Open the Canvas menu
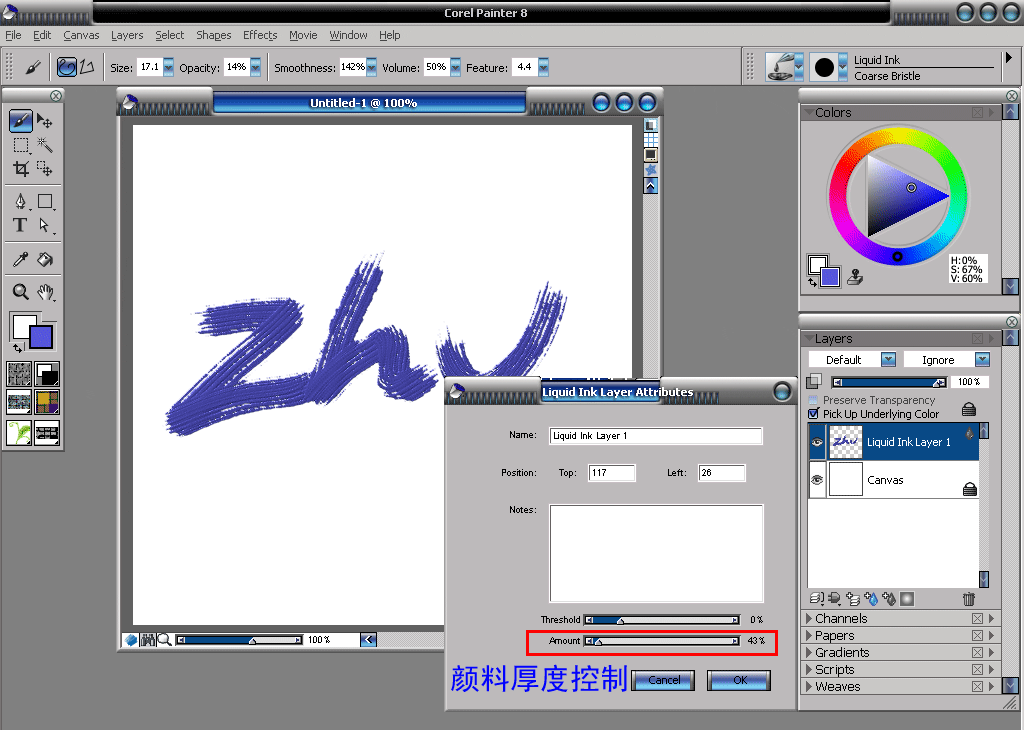This screenshot has width=1024, height=730. pos(81,35)
